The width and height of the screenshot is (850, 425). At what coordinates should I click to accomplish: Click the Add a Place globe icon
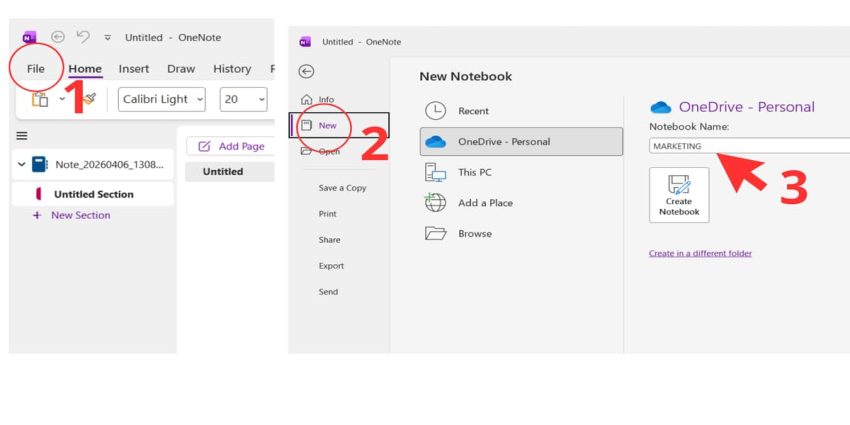tap(435, 203)
